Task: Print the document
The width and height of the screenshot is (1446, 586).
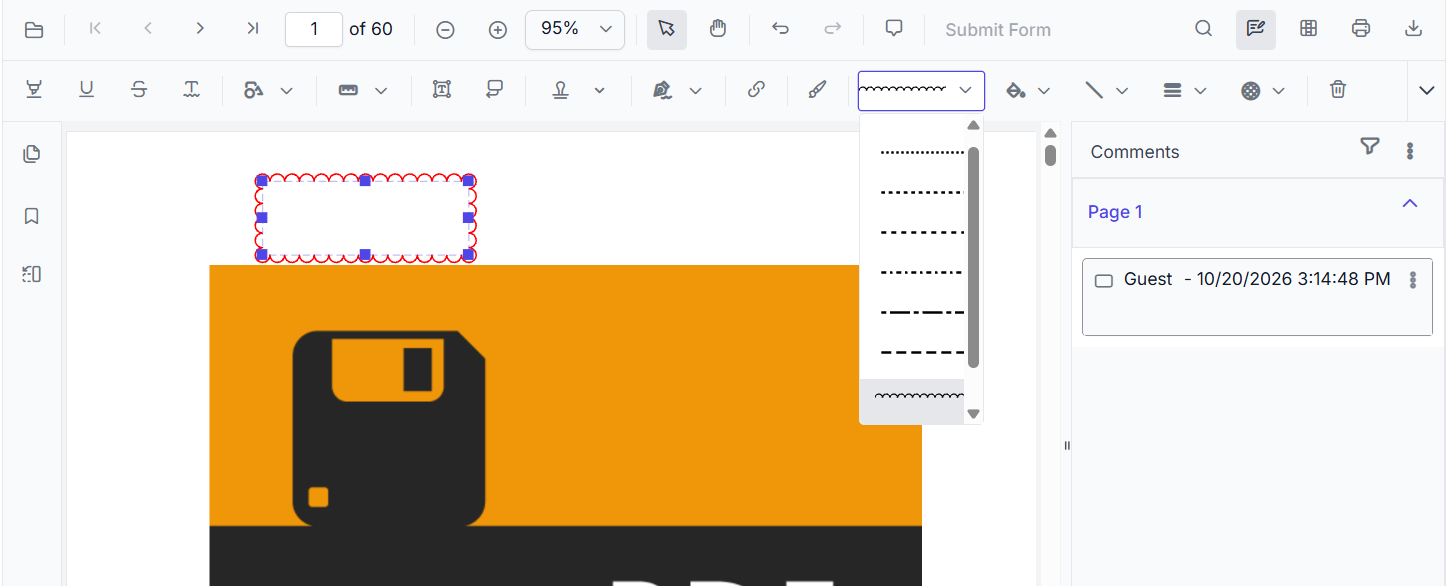Action: pyautogui.click(x=1361, y=29)
